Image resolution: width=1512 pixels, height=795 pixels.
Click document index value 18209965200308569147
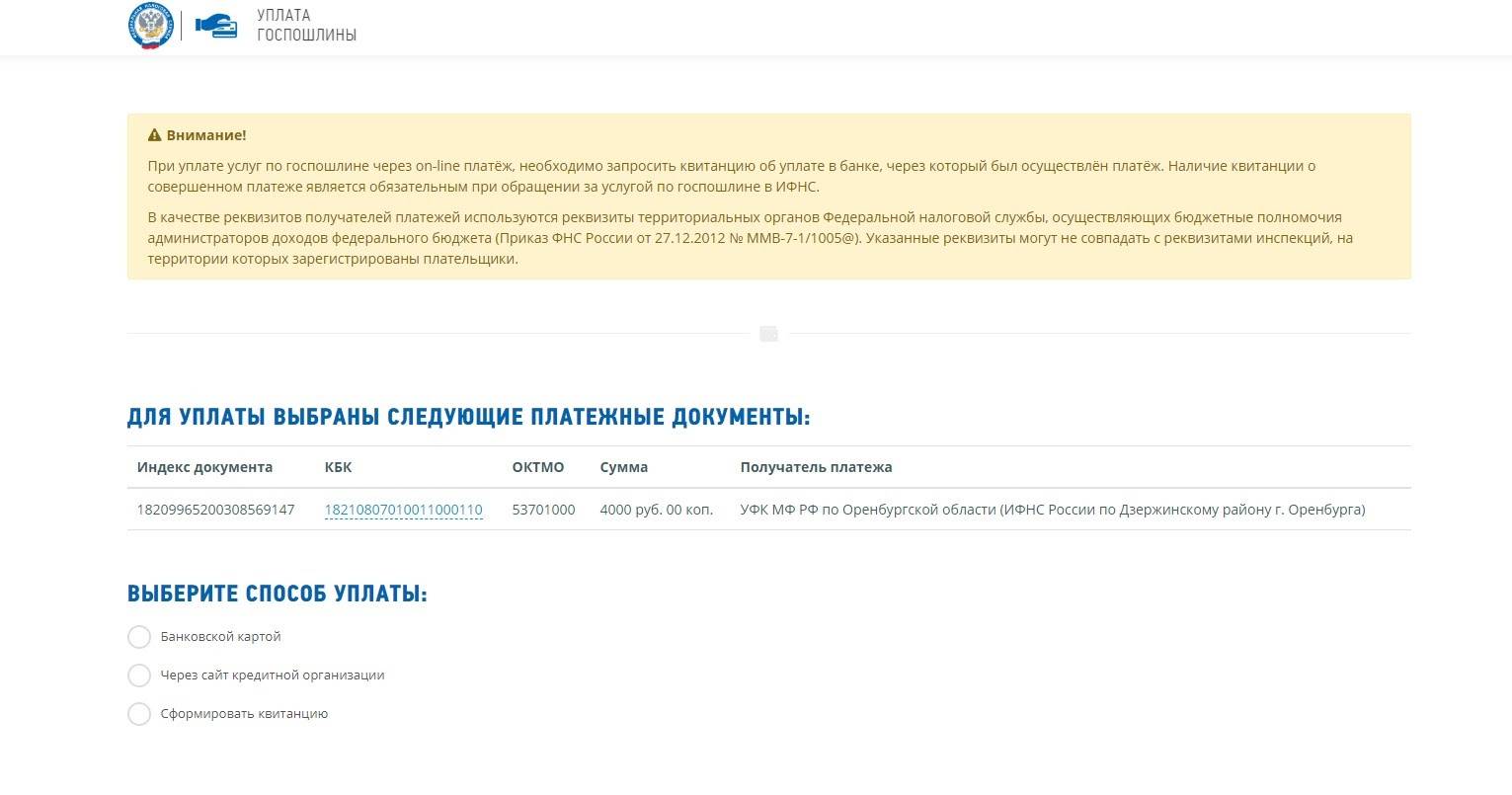coord(215,510)
